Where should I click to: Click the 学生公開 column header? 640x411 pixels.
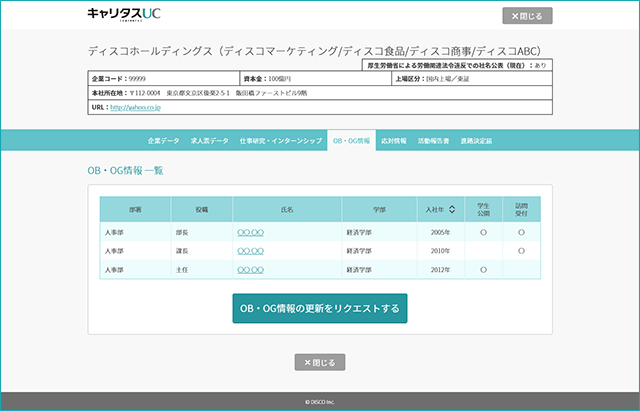(484, 209)
